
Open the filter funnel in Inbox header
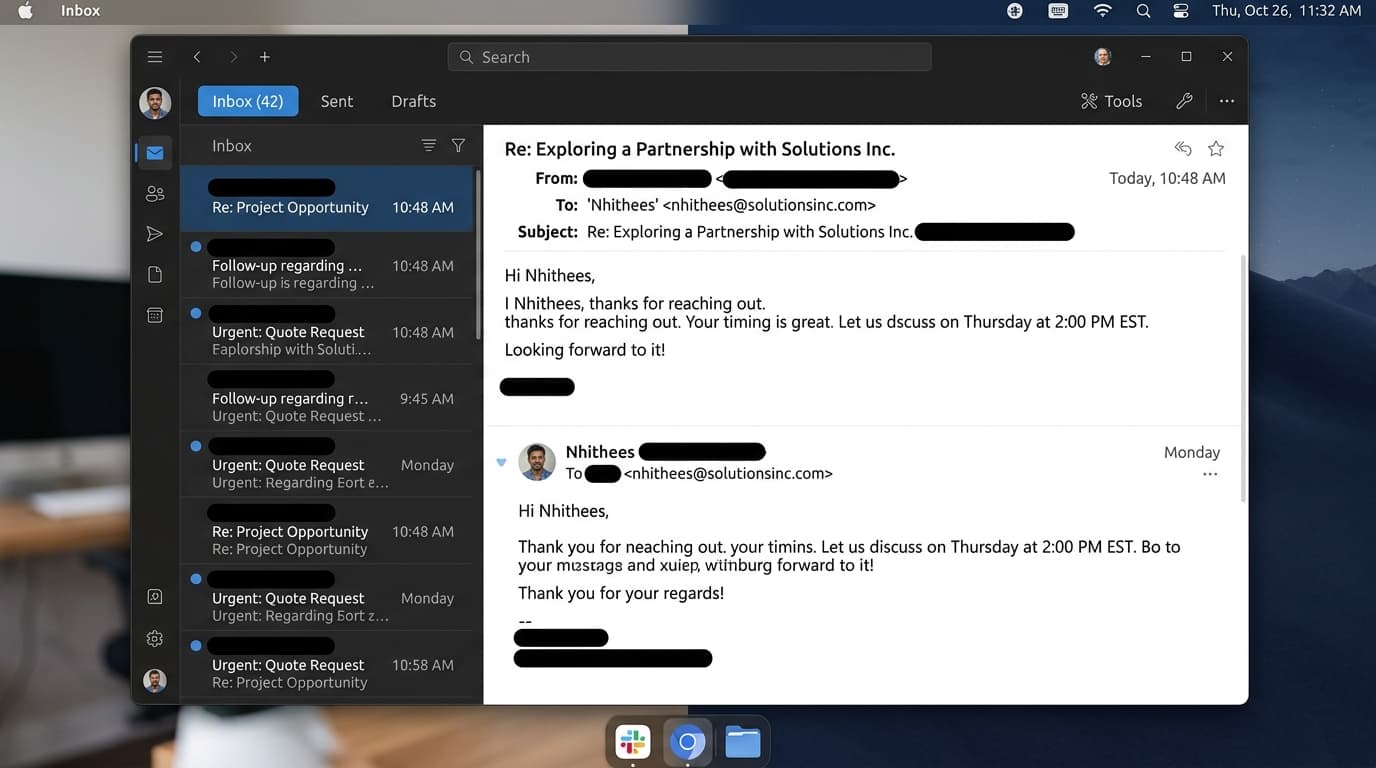[x=458, y=145]
